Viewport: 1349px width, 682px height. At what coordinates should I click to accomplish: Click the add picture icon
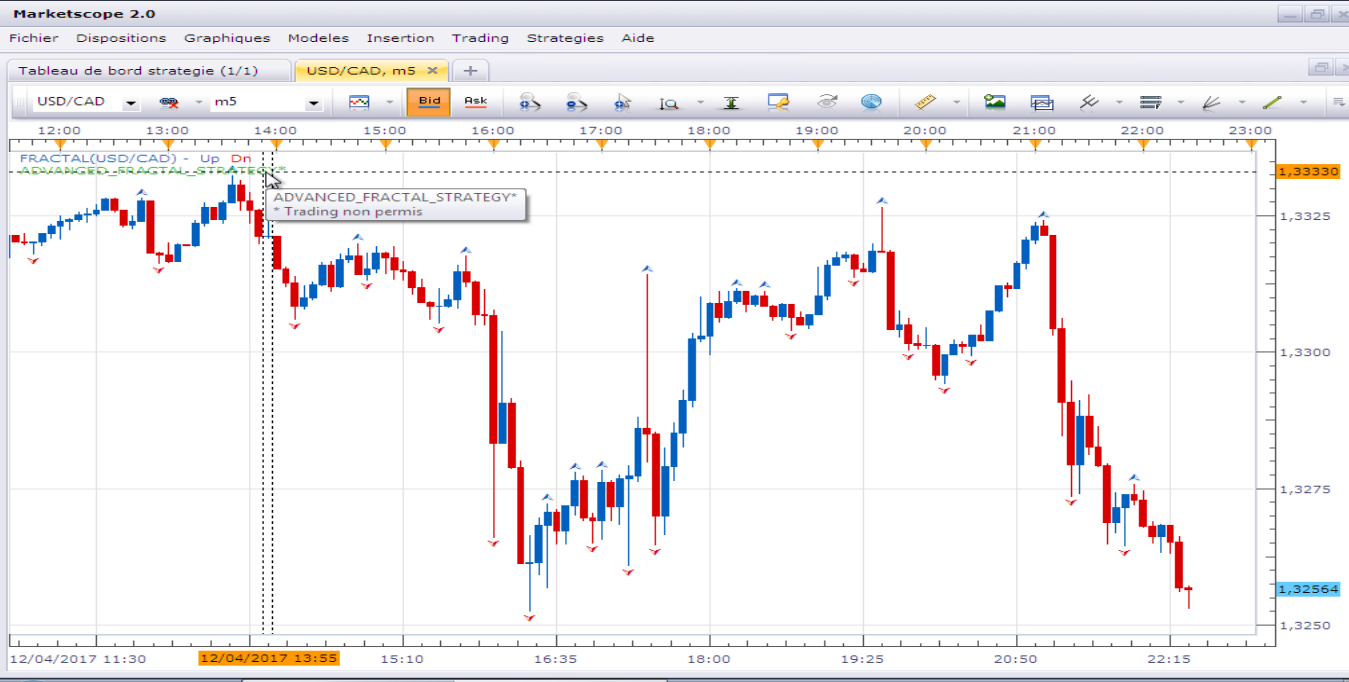(x=994, y=102)
